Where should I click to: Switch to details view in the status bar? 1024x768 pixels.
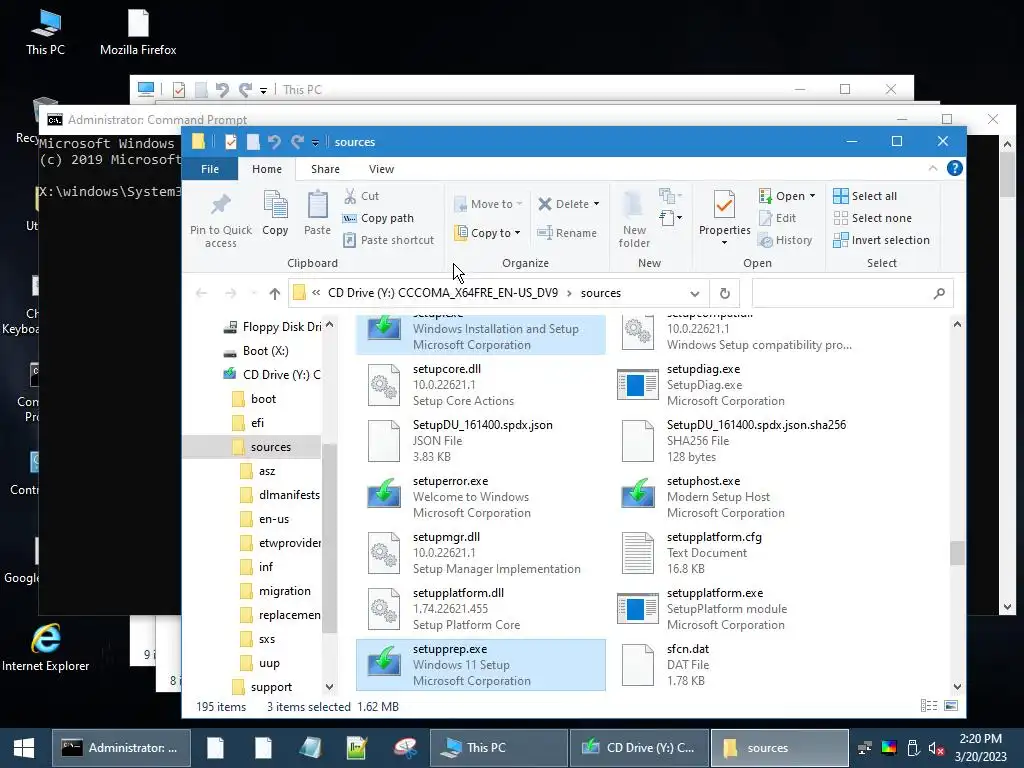click(x=929, y=706)
